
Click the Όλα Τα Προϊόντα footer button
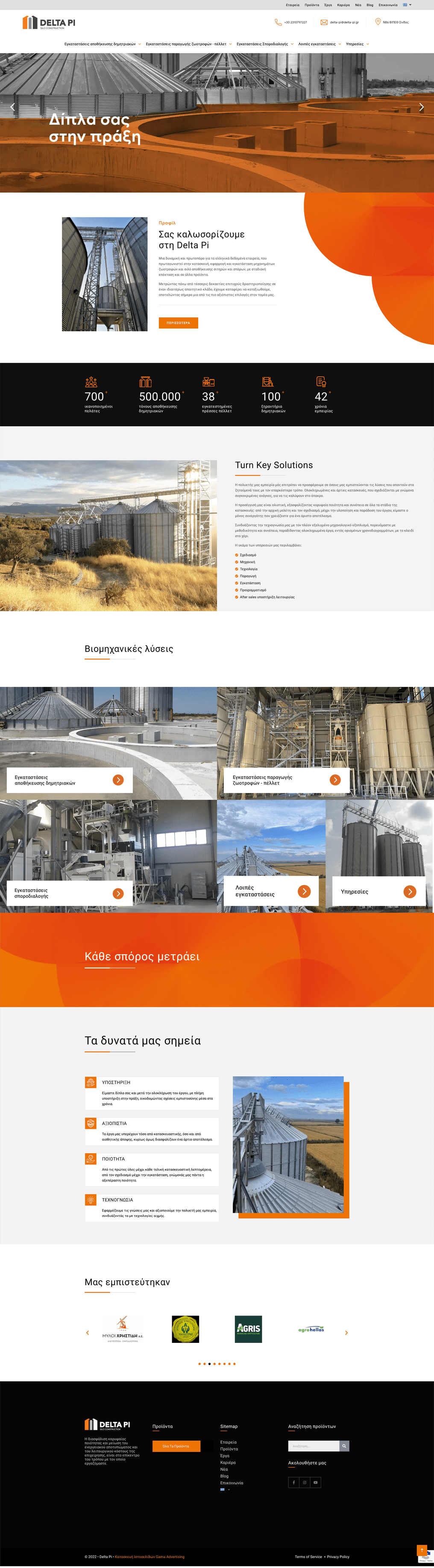176,1446
